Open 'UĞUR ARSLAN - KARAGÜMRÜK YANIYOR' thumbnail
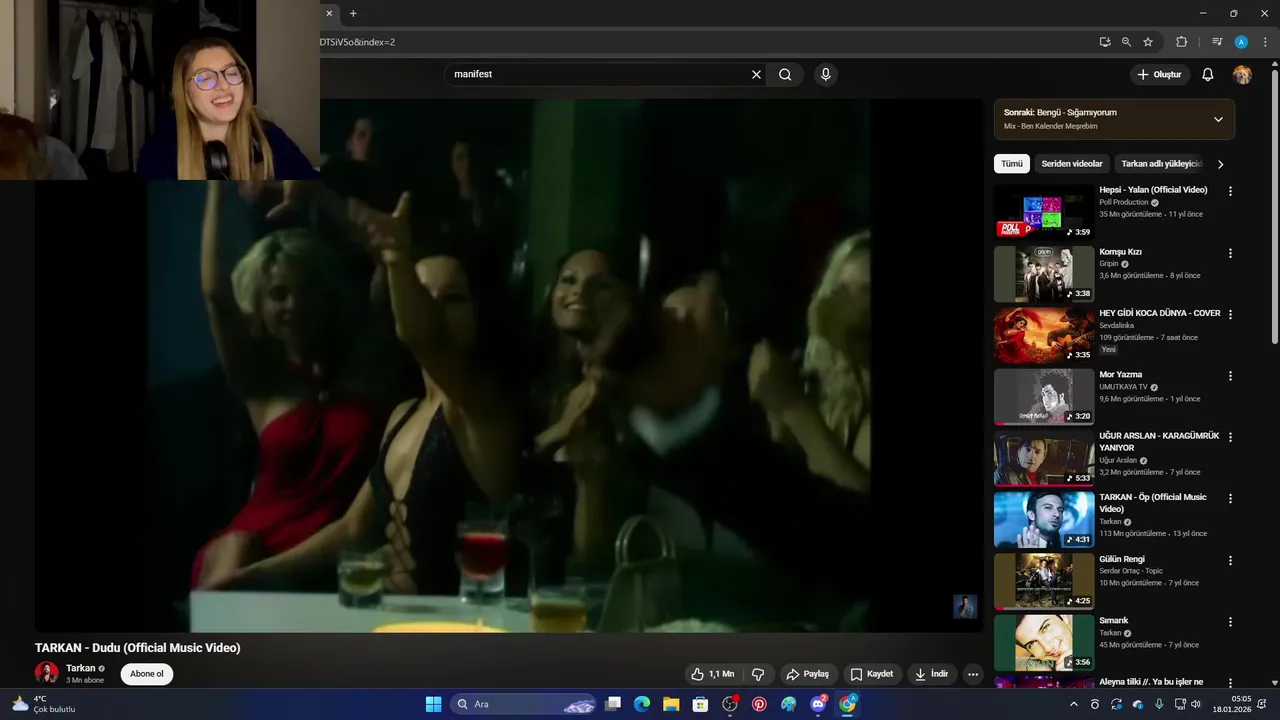Viewport: 1280px width, 720px height. [1044, 457]
